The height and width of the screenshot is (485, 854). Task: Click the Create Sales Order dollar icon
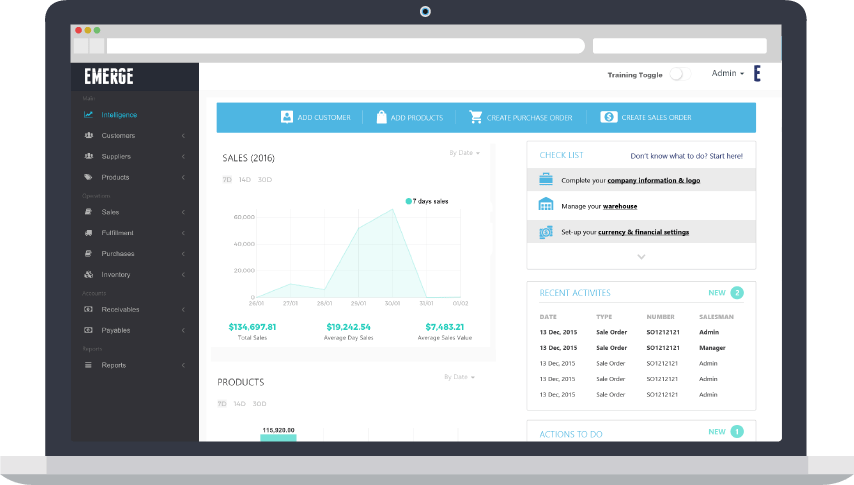tap(608, 117)
